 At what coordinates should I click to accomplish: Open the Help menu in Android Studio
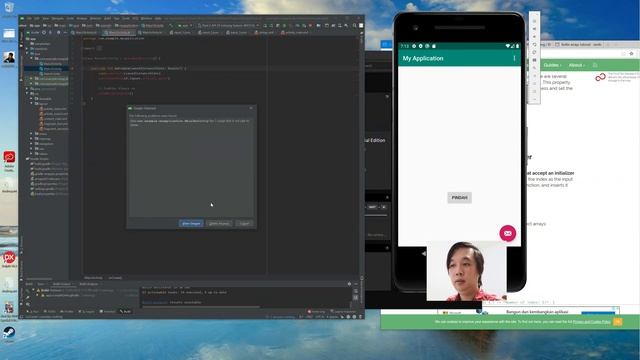pos(158,18)
